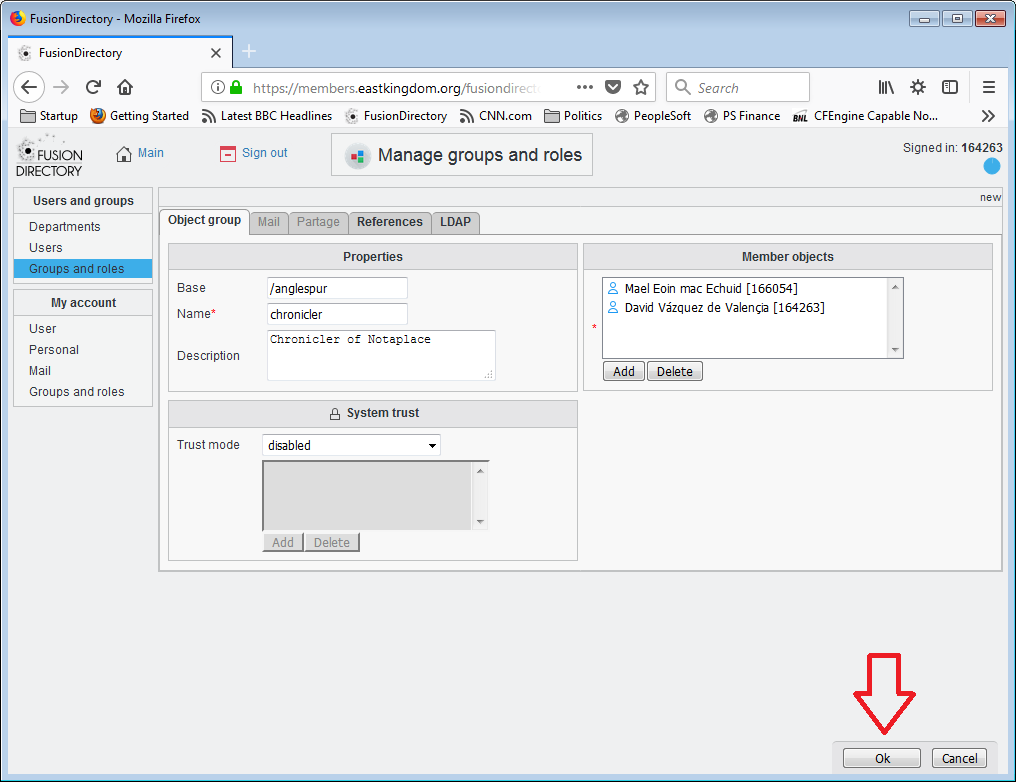Open Personal under My account
This screenshot has width=1016, height=782.
click(x=54, y=350)
